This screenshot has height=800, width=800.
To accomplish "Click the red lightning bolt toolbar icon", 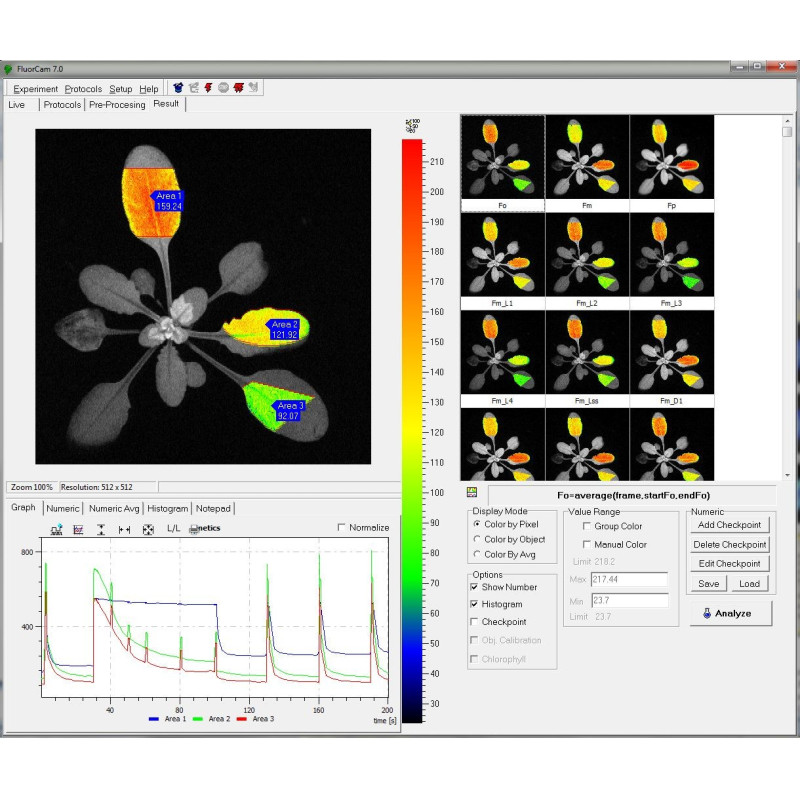I will click(x=208, y=88).
